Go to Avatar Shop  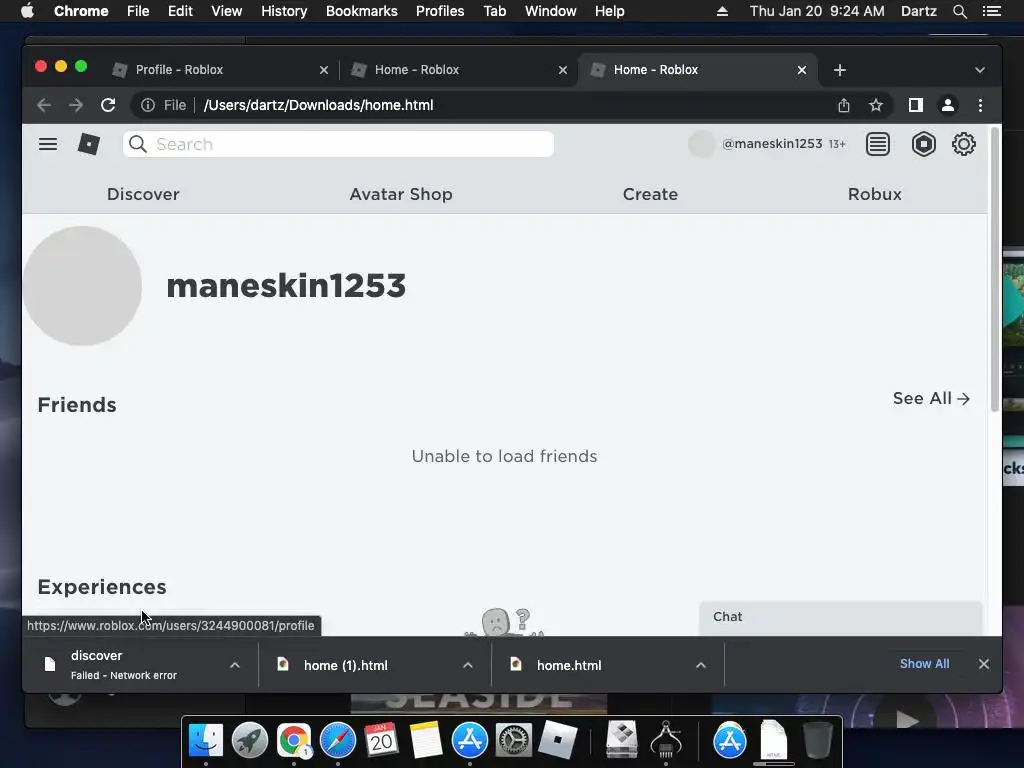click(x=401, y=194)
